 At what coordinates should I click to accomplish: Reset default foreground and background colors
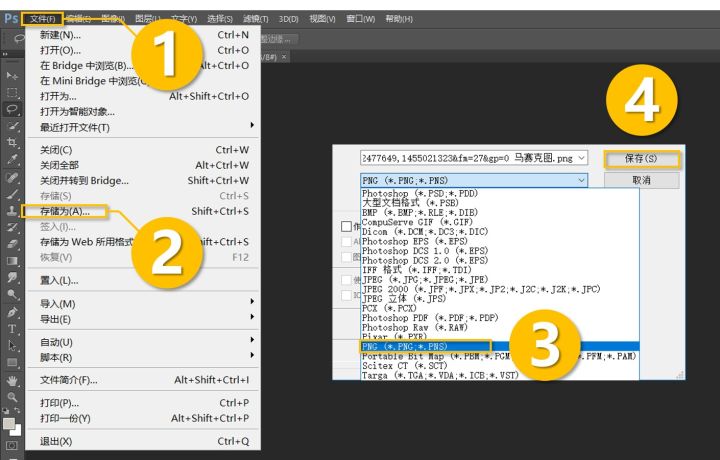(5, 410)
